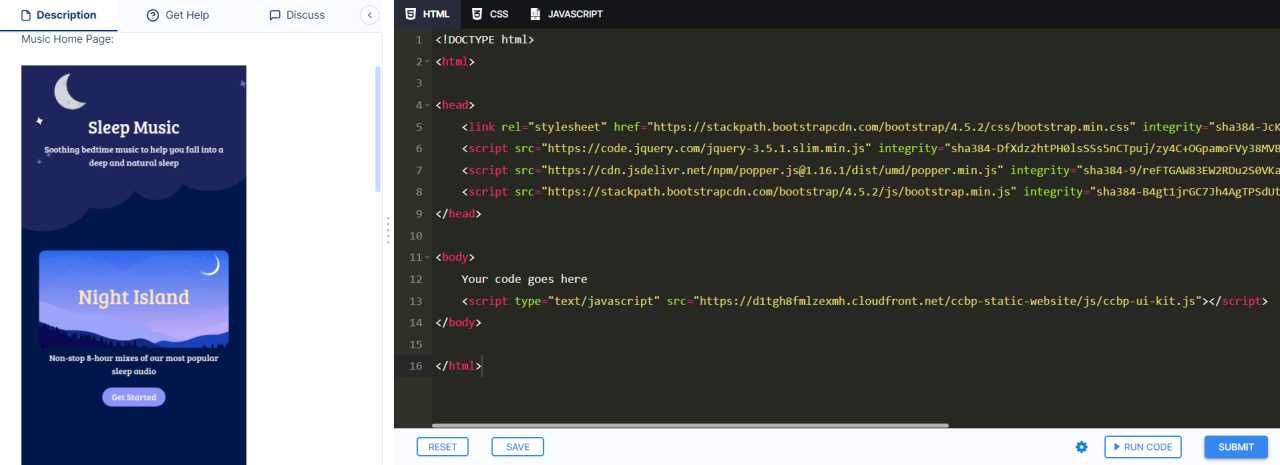Image resolution: width=1280 pixels, height=465 pixels.
Task: Click Get Started in the preview image
Action: click(x=134, y=397)
